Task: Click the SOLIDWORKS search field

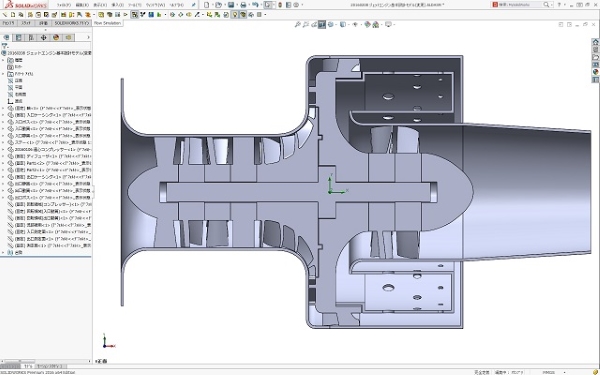Action: [520, 5]
